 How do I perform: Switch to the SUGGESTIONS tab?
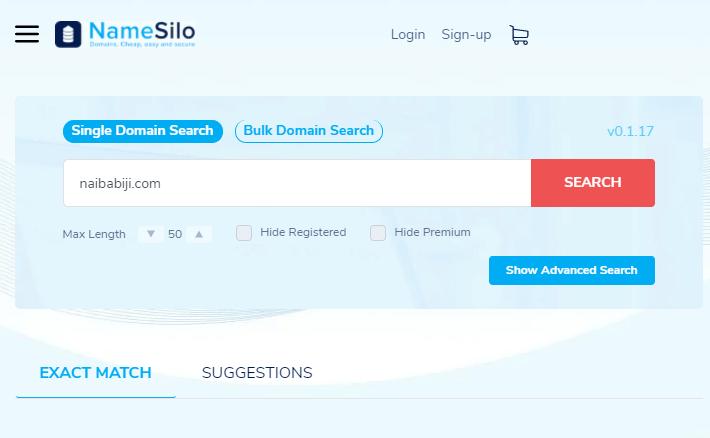point(257,373)
